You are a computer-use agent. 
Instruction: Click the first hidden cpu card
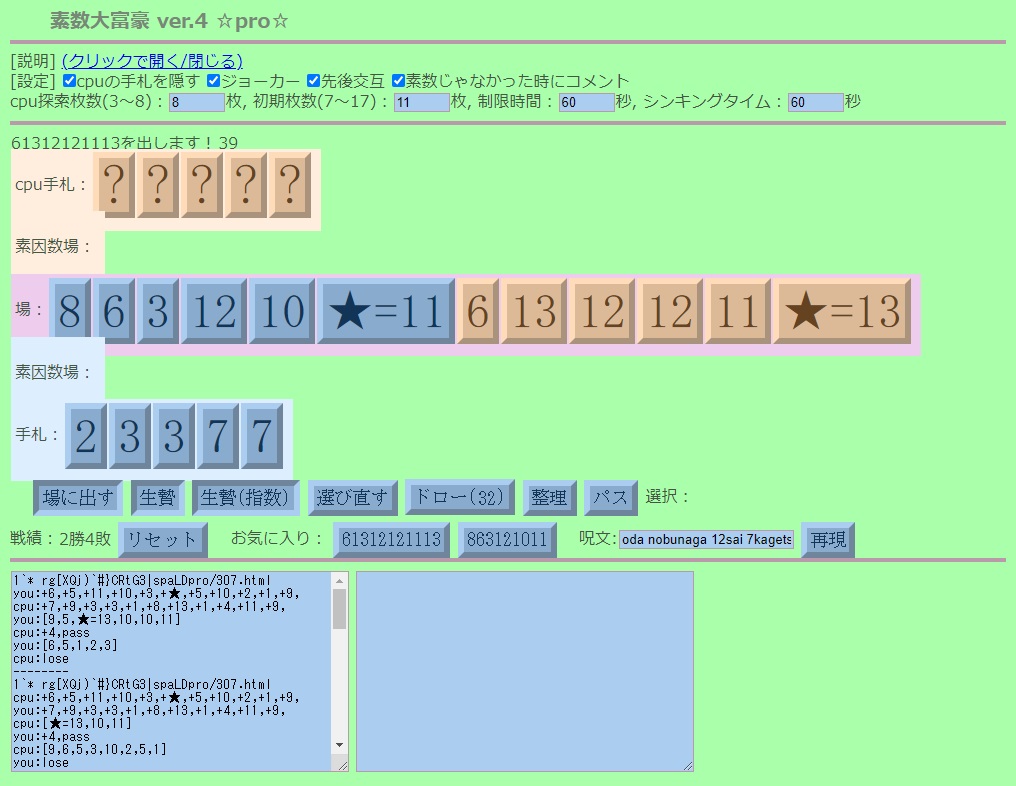click(x=114, y=185)
